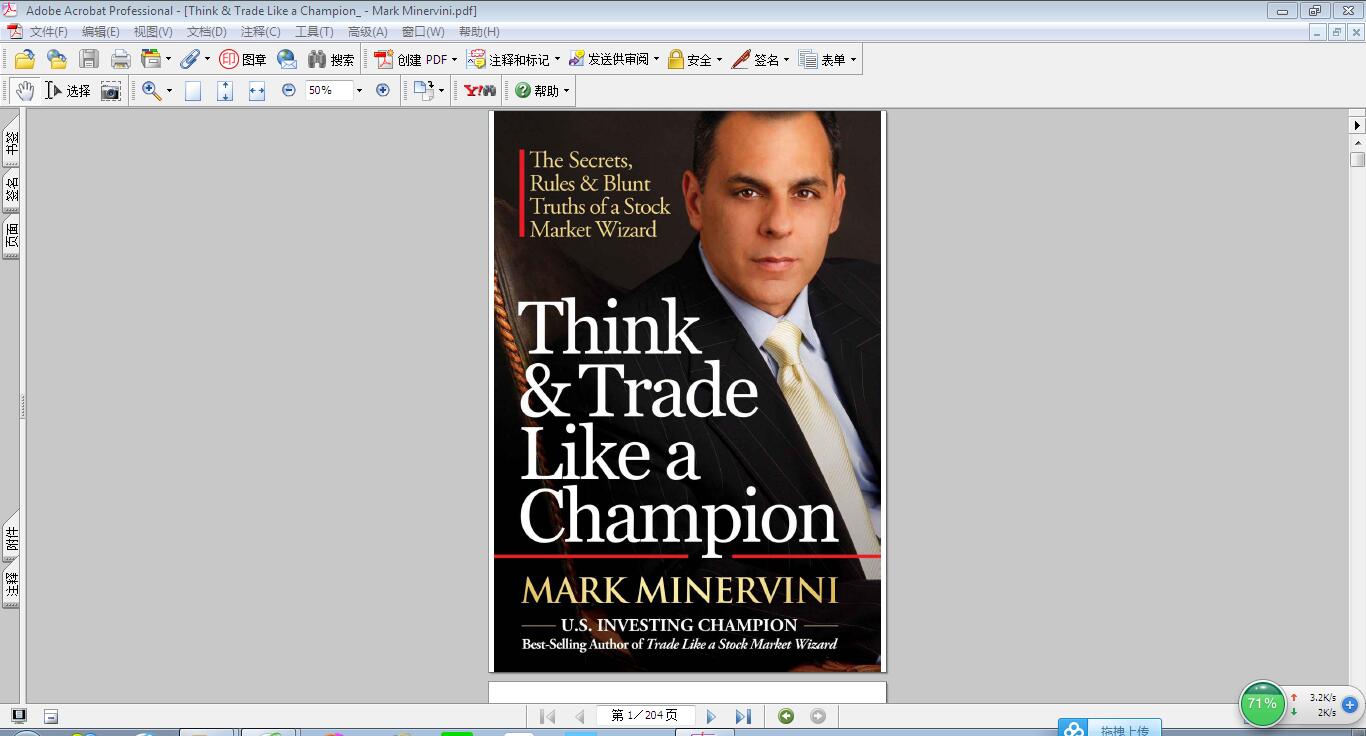Click the page layout icon in the status bar
This screenshot has width=1366, height=736.
coord(51,716)
